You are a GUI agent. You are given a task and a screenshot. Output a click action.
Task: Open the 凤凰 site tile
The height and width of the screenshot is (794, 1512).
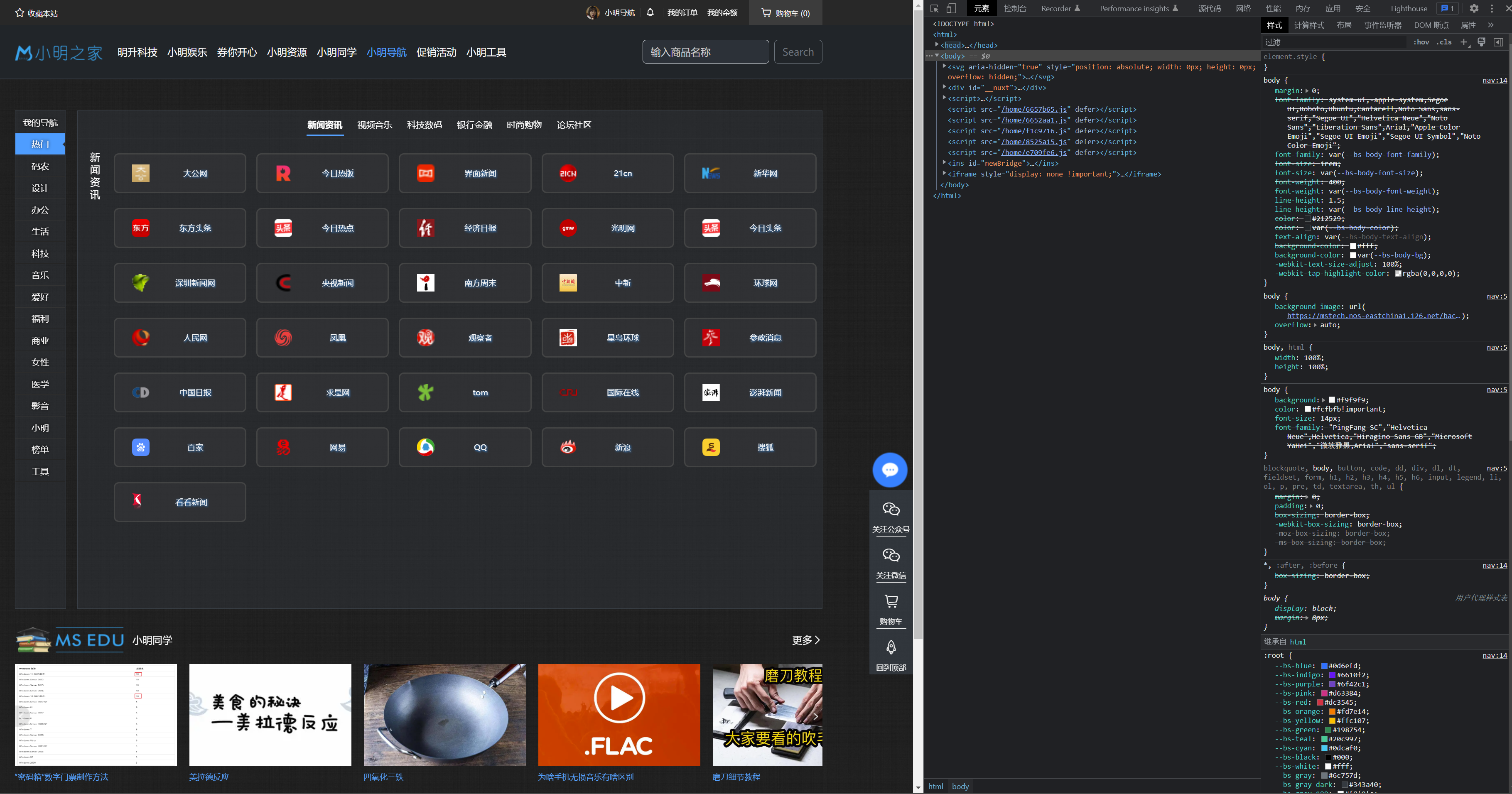[322, 338]
